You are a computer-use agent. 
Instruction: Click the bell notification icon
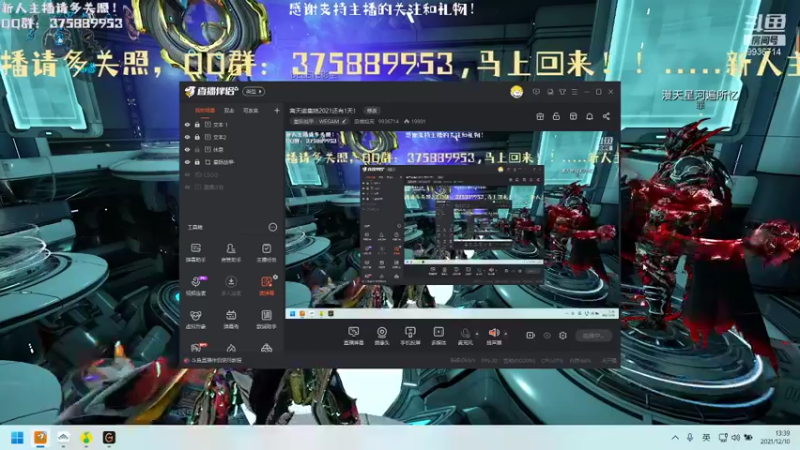(589, 116)
